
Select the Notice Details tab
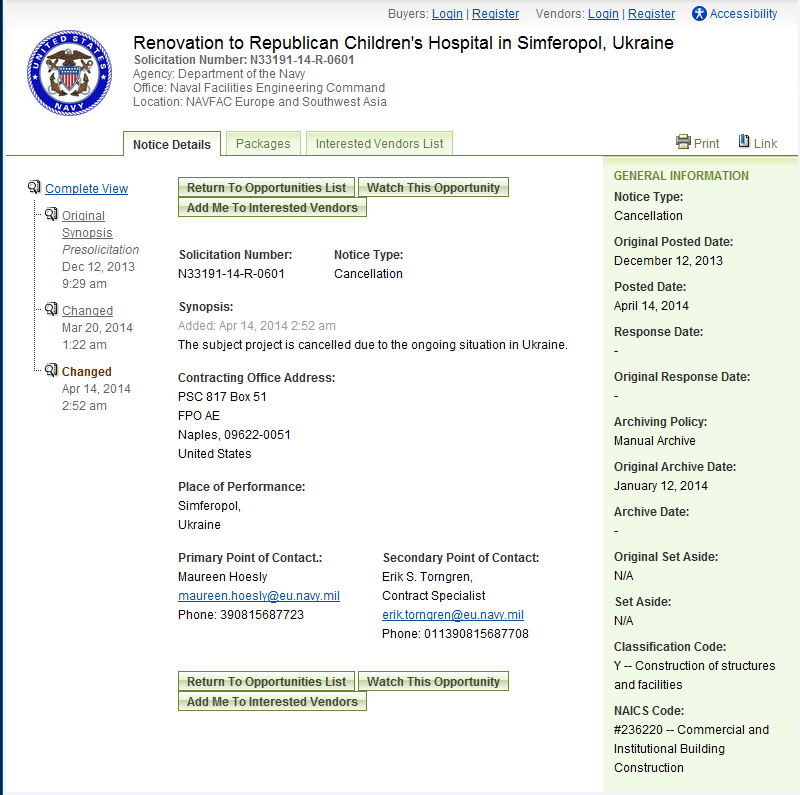point(172,144)
